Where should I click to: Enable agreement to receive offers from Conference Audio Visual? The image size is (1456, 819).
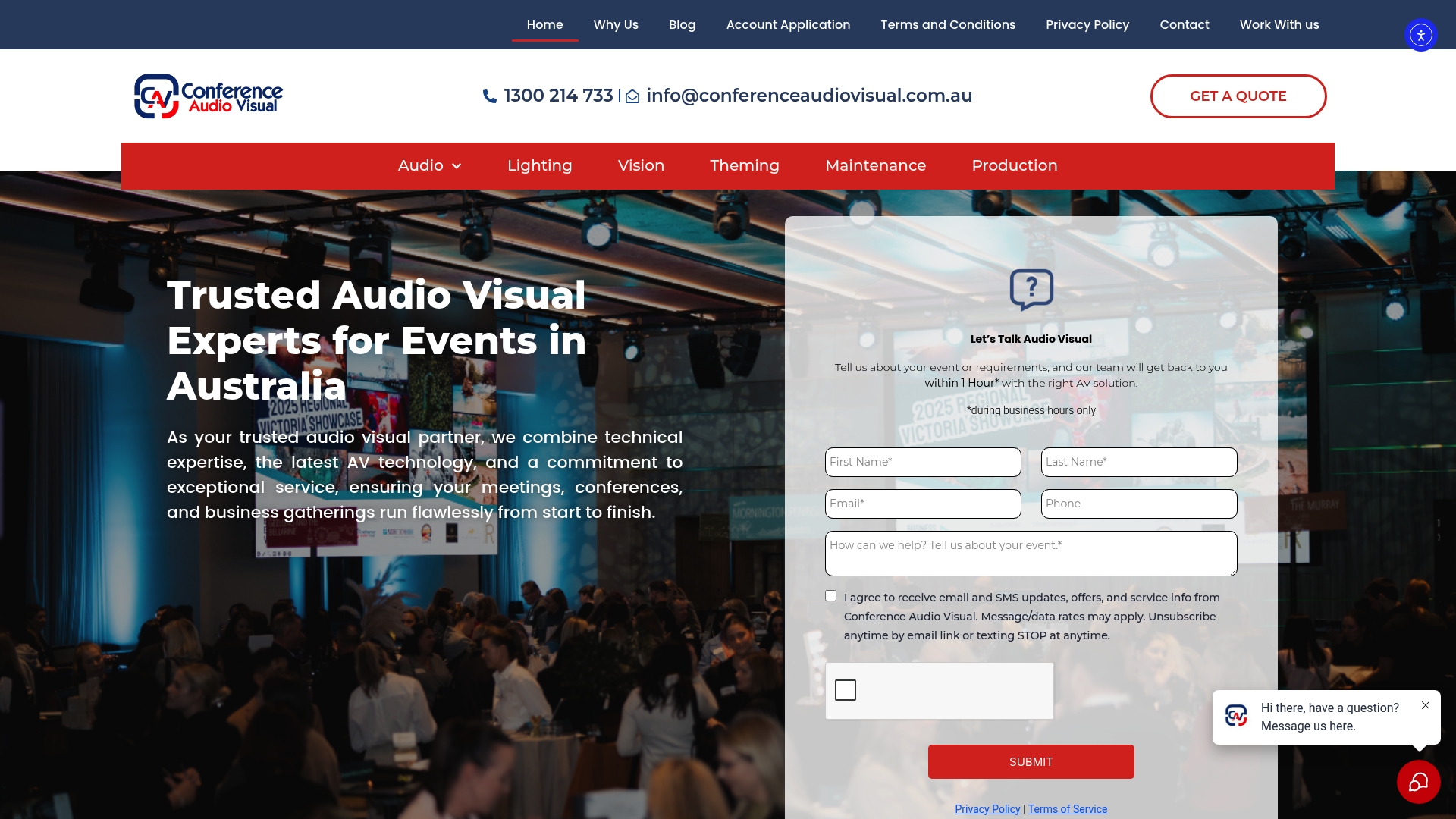[831, 596]
